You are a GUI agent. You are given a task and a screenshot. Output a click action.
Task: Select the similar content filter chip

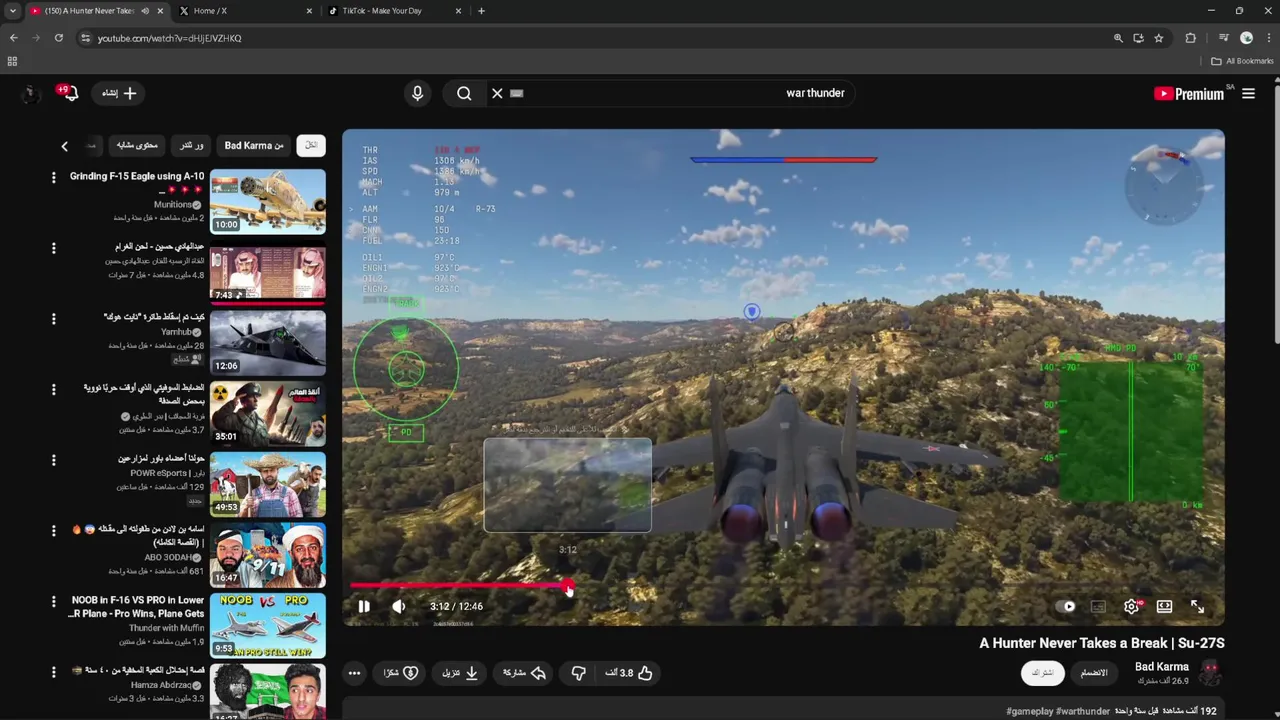coord(137,145)
